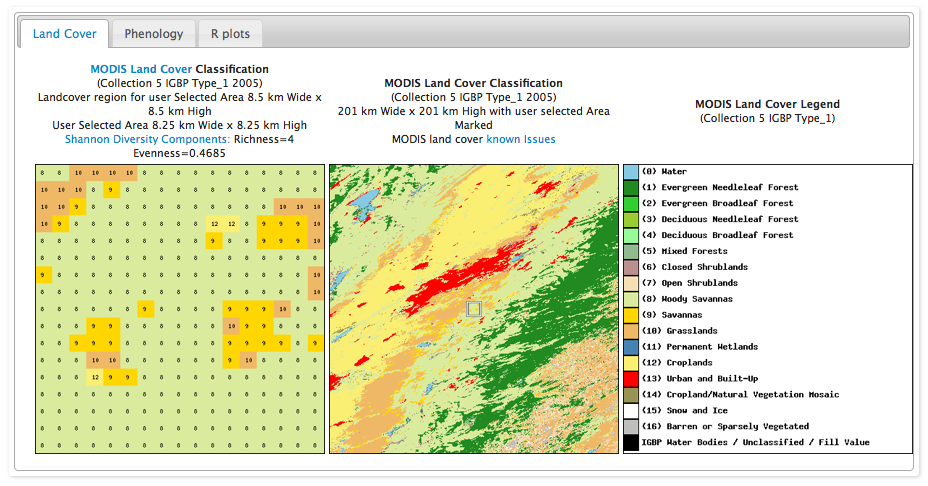
Task: Select the '(1) Evergreen Needleleaf Forest' label
Action: pyautogui.click(x=720, y=188)
